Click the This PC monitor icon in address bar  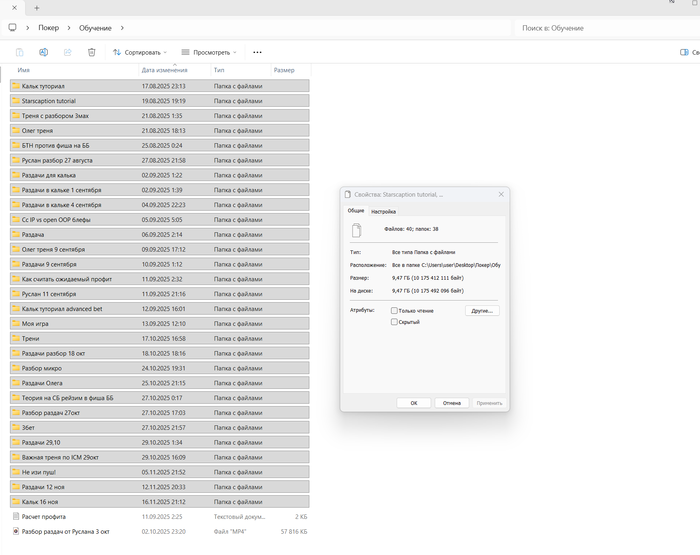pyautogui.click(x=12, y=28)
